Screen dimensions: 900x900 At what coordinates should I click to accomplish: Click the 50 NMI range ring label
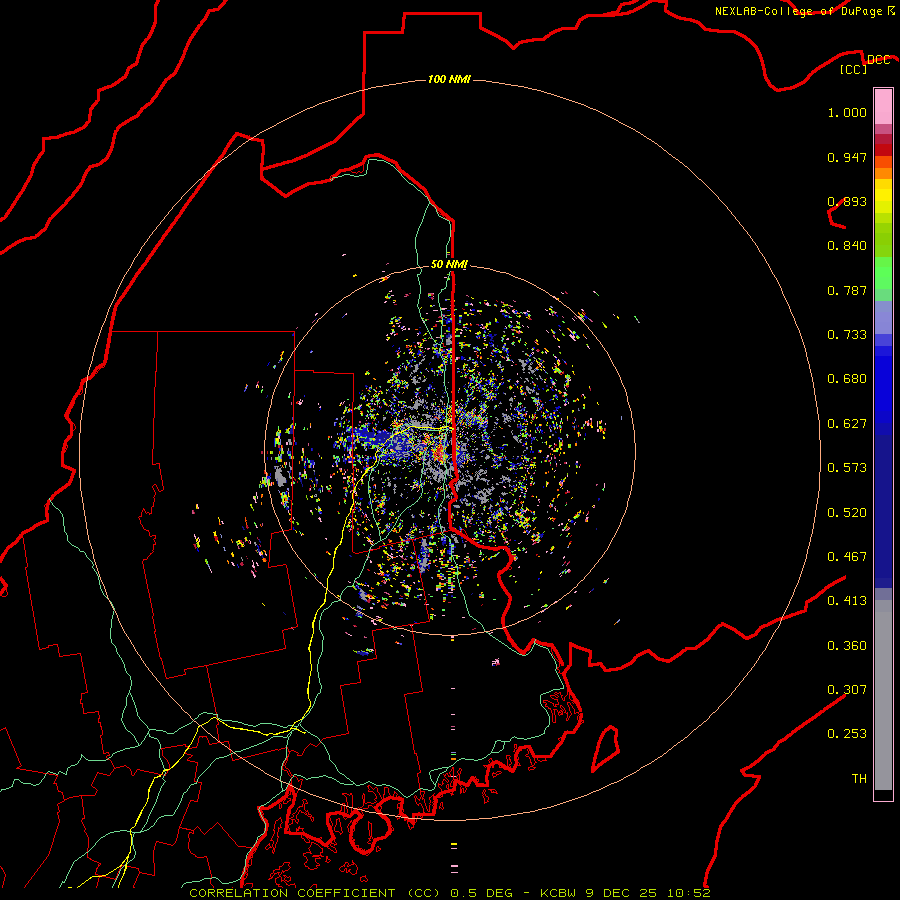point(449,264)
